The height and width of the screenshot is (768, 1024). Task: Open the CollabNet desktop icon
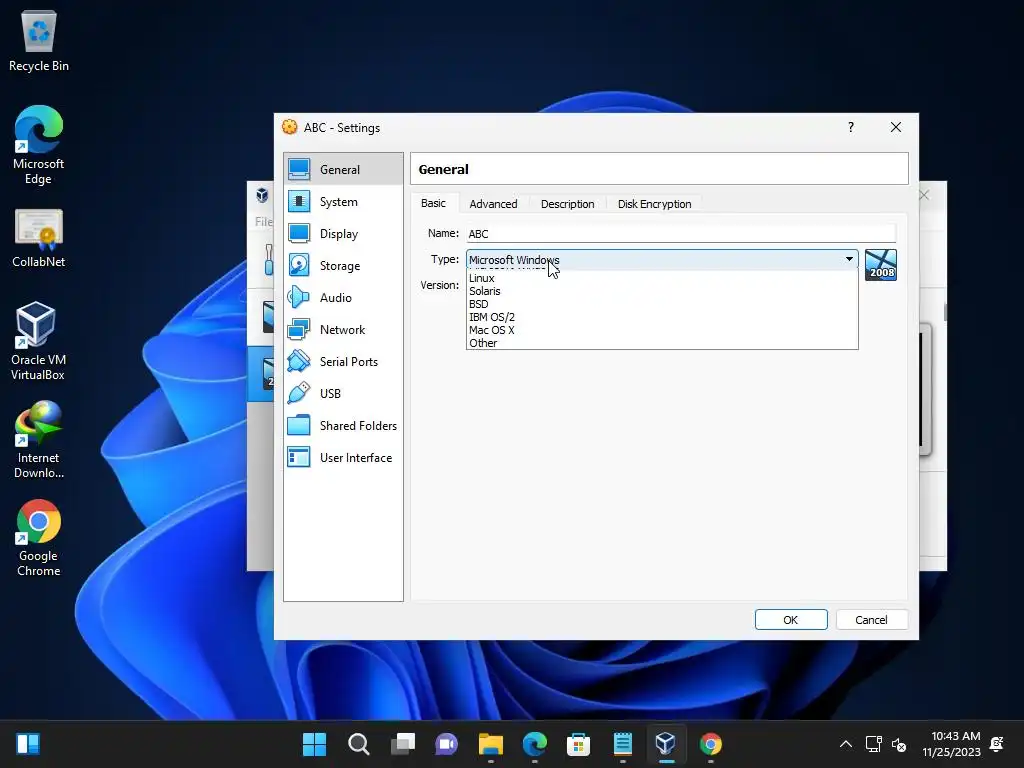coord(39,238)
